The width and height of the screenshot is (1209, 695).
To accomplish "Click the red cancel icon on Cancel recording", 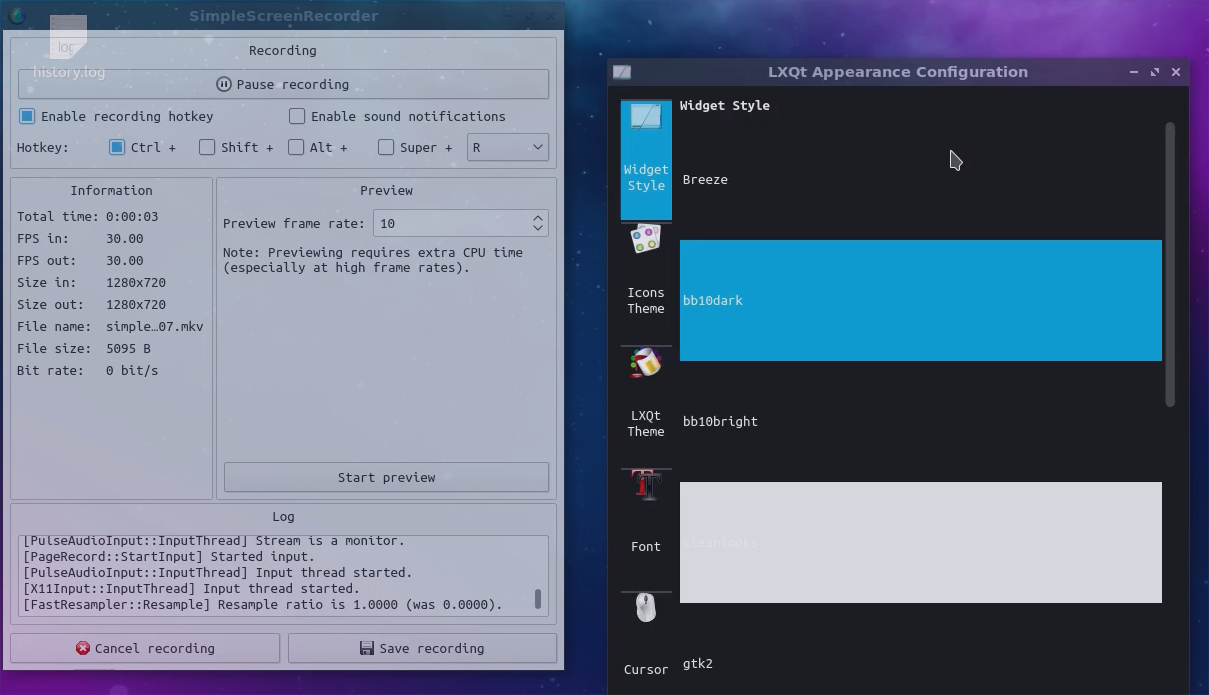I will click(84, 648).
